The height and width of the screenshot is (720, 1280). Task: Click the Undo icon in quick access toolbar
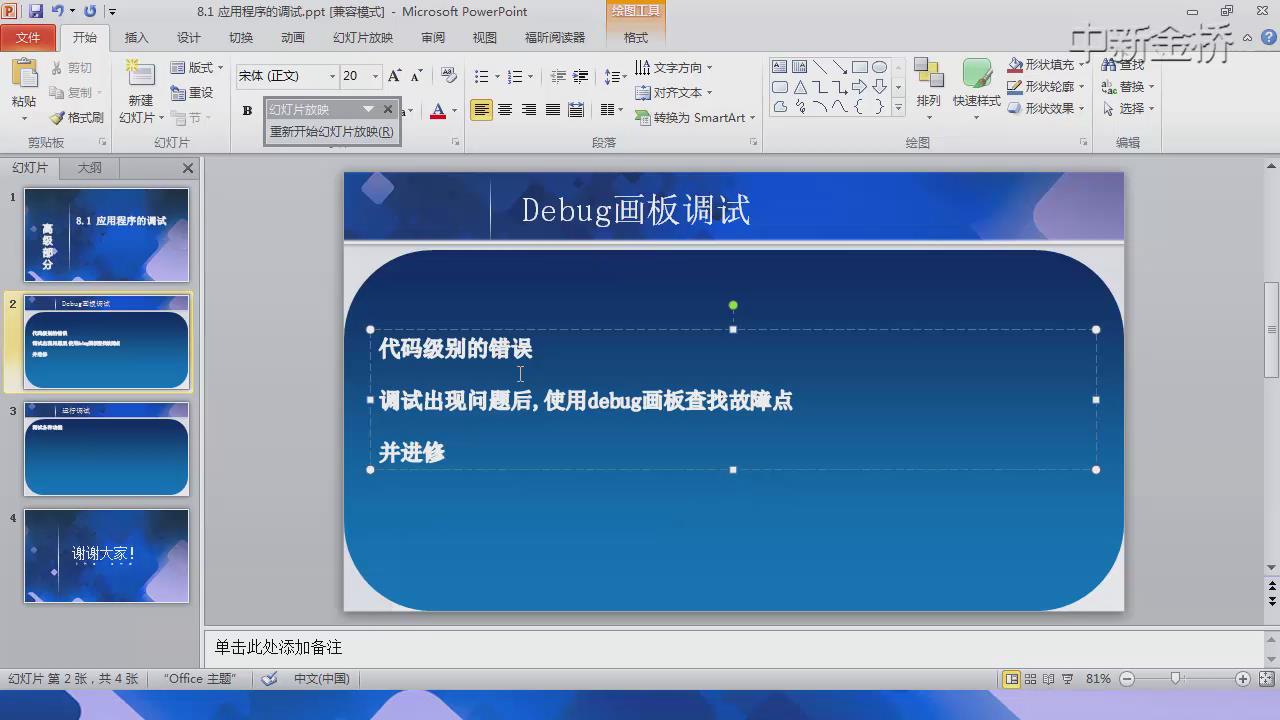pyautogui.click(x=58, y=11)
